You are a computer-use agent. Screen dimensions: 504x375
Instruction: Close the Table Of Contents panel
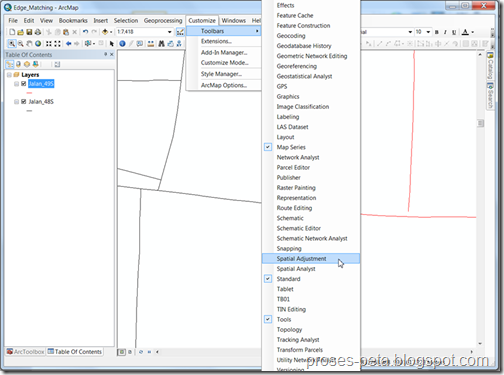(x=112, y=54)
